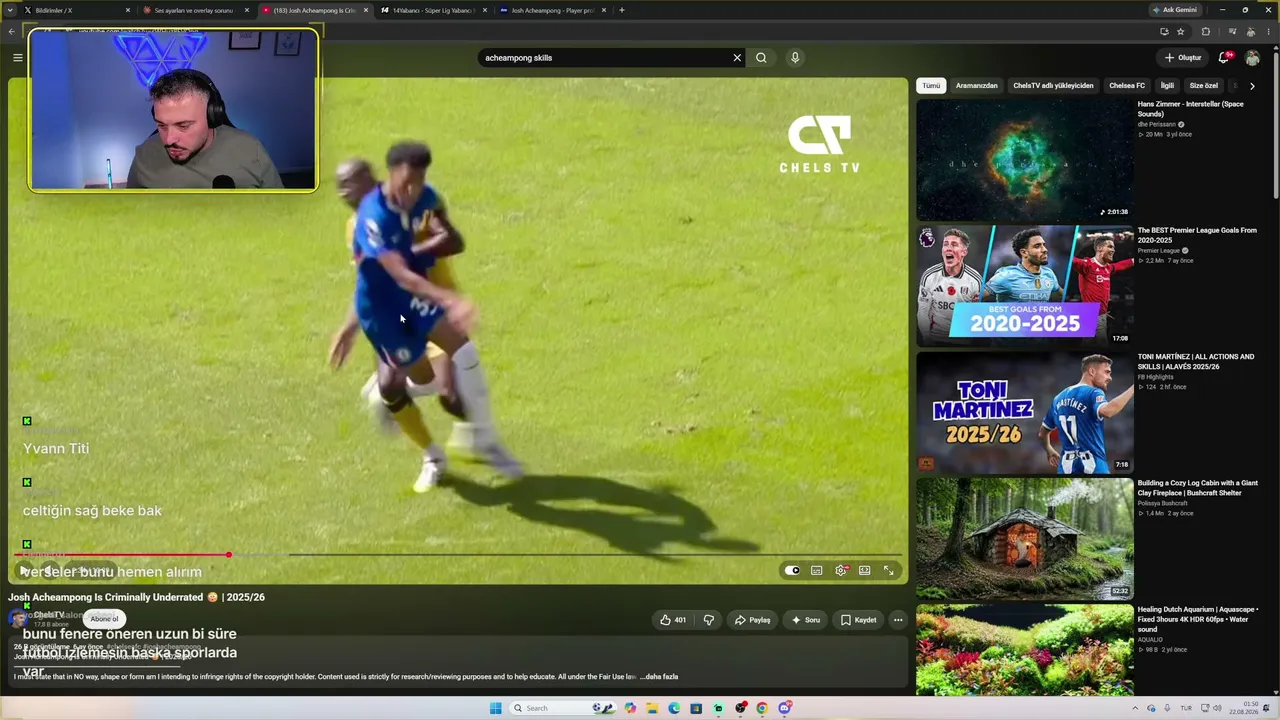Click the play button on the video
Image resolution: width=1280 pixels, height=720 pixels.
[24, 571]
